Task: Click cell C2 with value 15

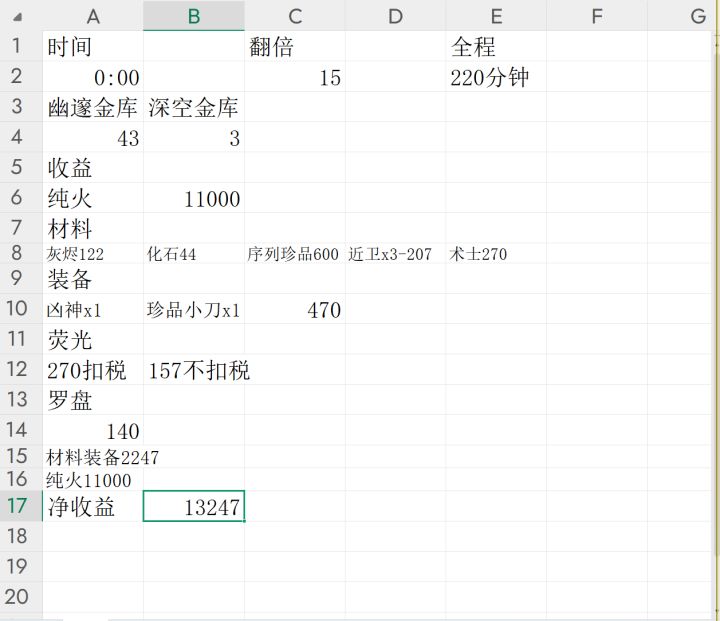Action: 295,77
